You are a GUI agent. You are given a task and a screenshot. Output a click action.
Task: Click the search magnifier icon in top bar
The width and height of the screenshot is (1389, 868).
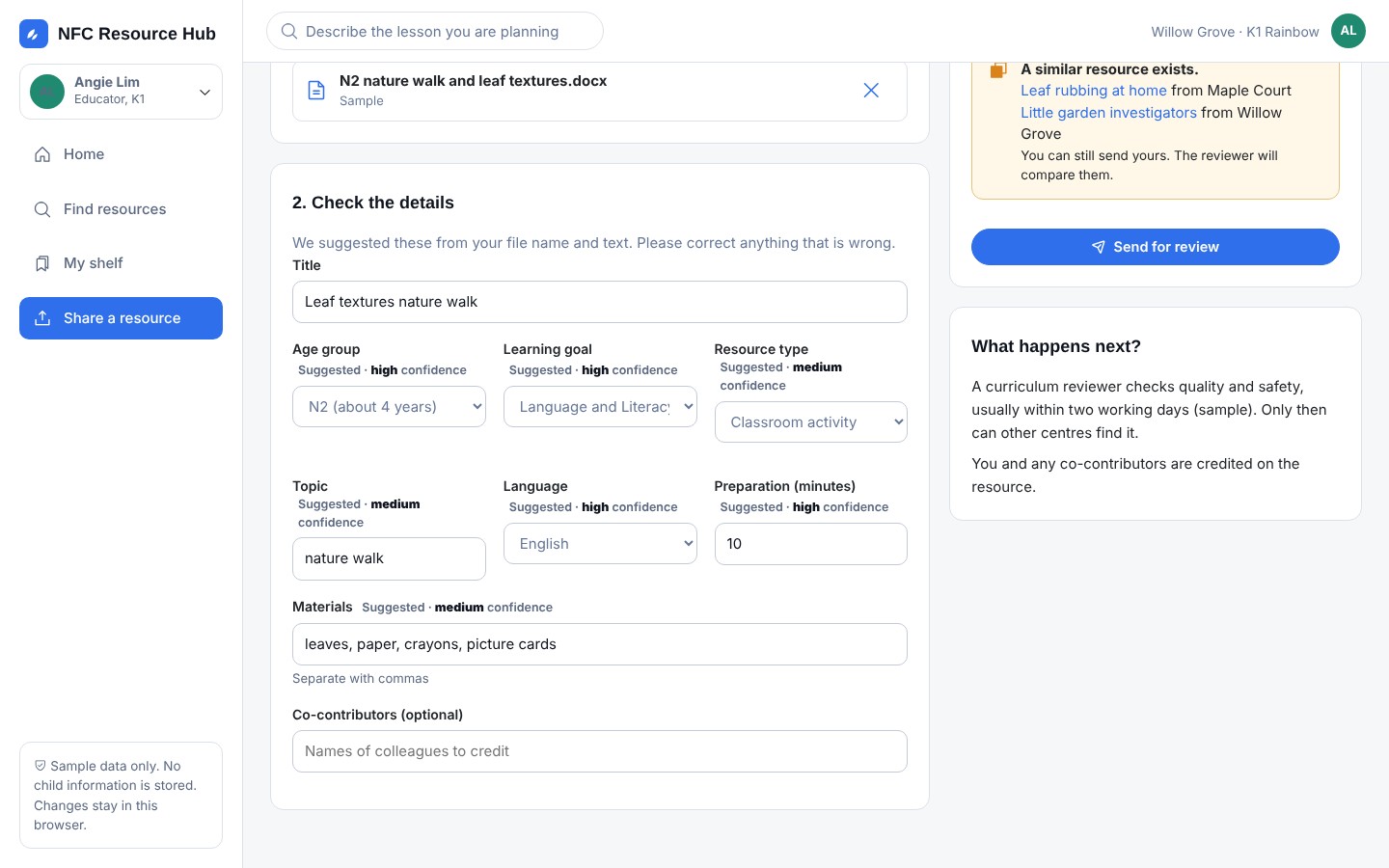(288, 32)
